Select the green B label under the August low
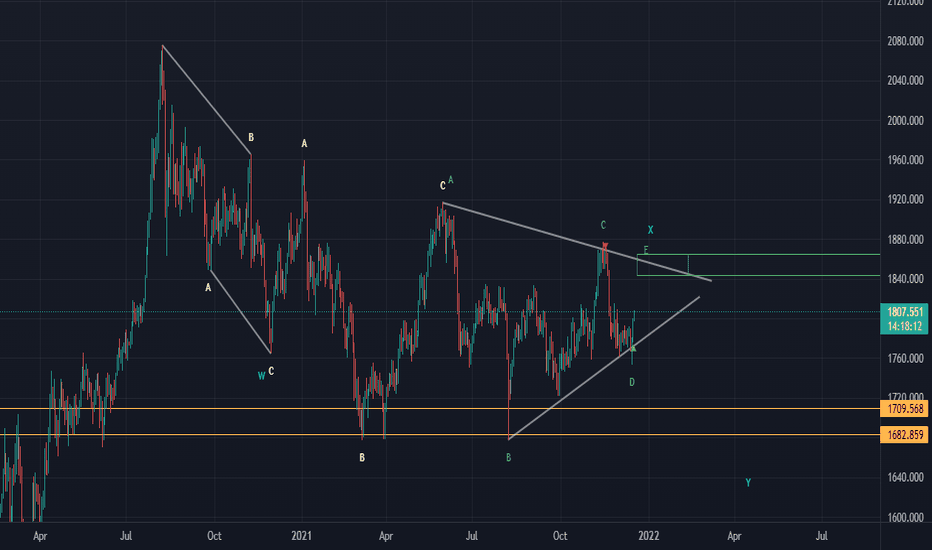This screenshot has width=932, height=550. pos(508,457)
